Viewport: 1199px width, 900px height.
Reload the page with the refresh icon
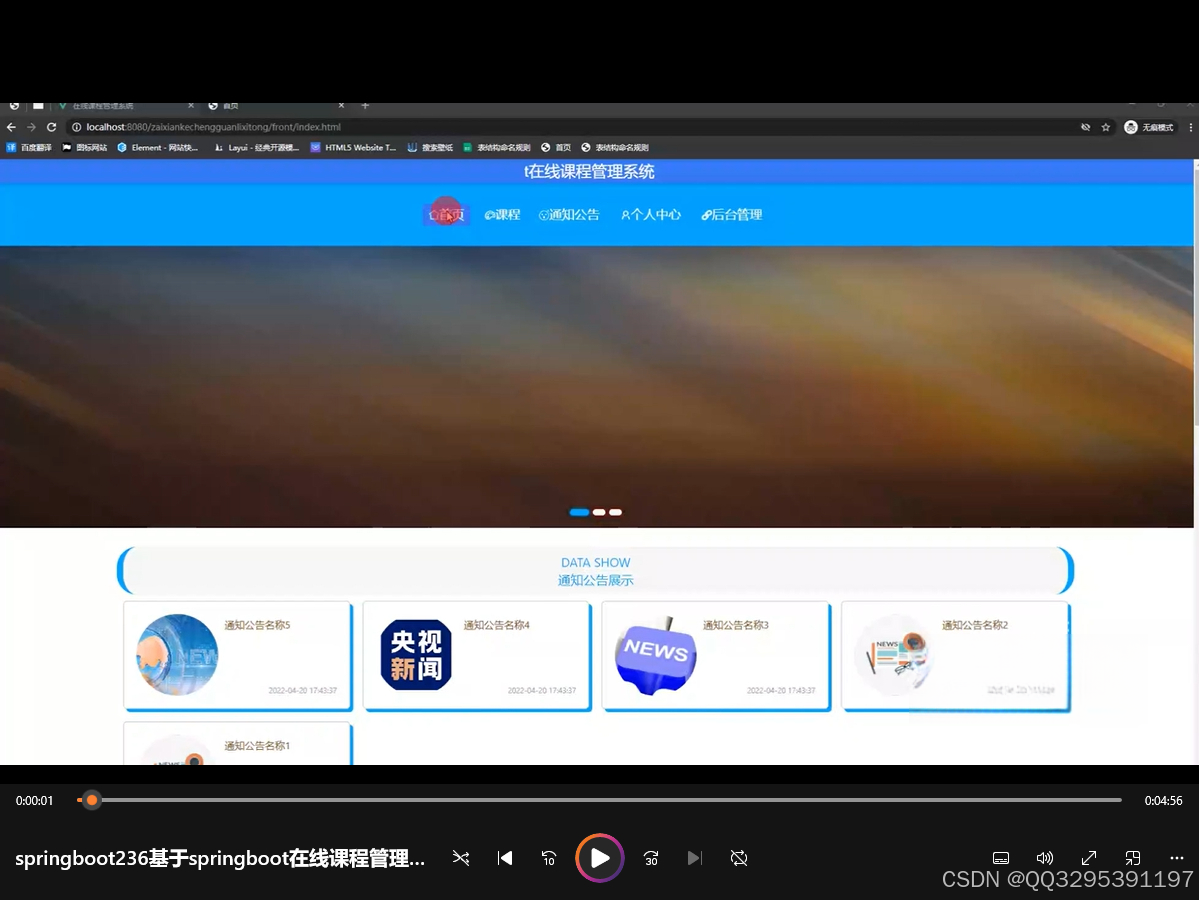51,127
